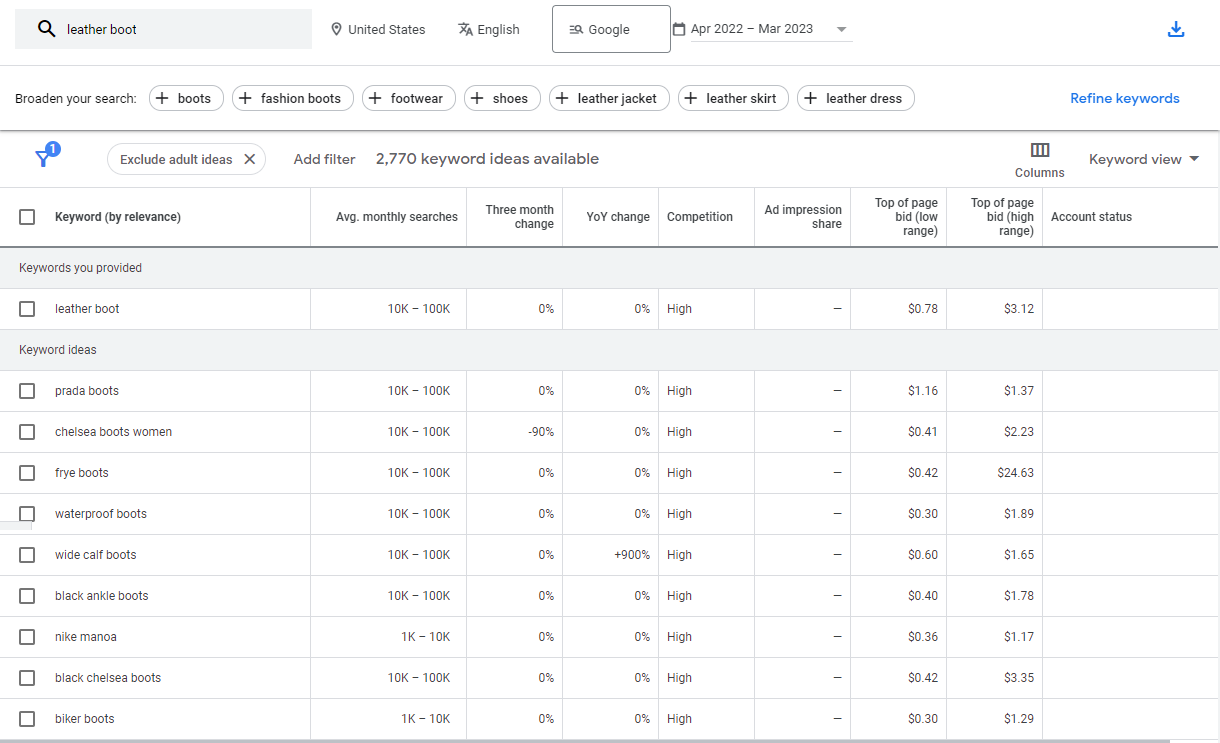The width and height of the screenshot is (1220, 743).
Task: Open the Google search network selector
Action: pyautogui.click(x=611, y=29)
